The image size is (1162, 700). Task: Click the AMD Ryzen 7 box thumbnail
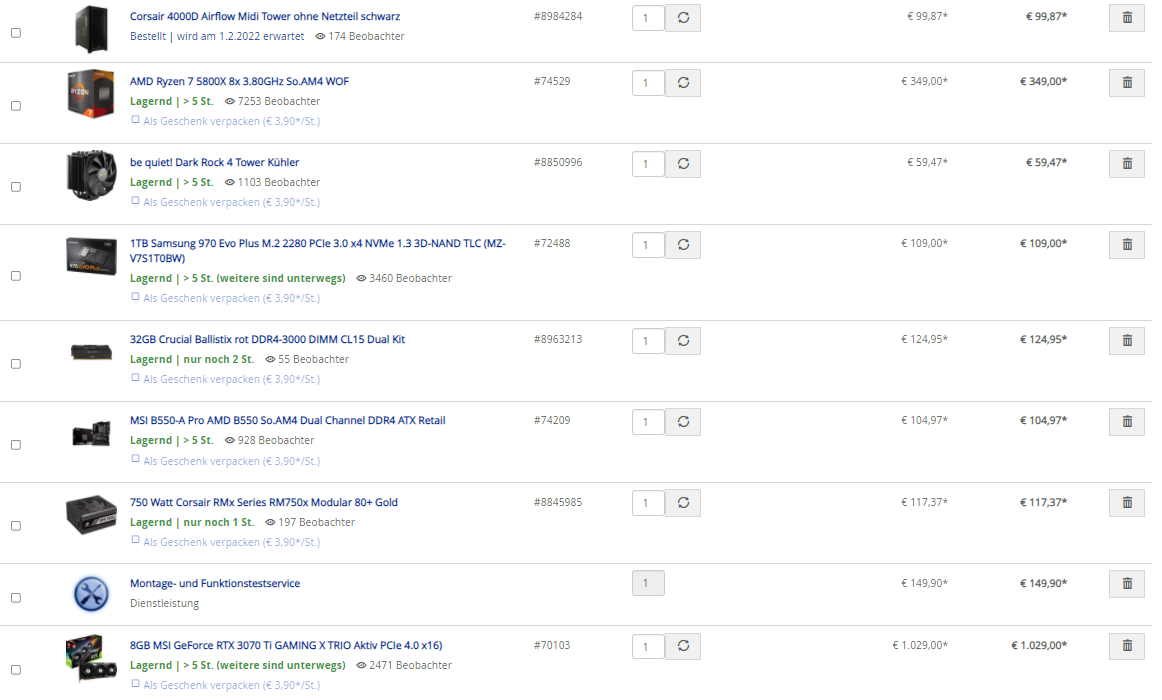(91, 94)
